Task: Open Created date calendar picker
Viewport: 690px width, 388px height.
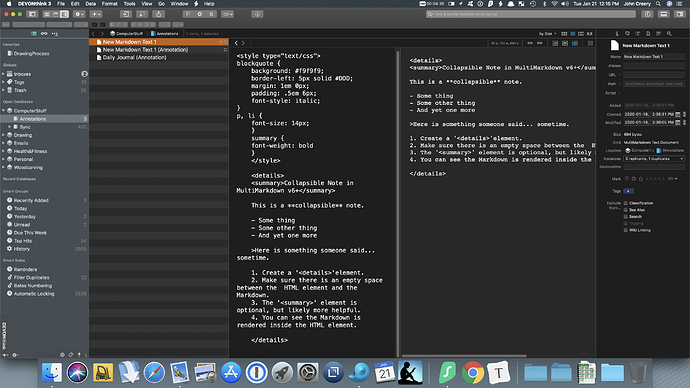Action: click(x=678, y=114)
